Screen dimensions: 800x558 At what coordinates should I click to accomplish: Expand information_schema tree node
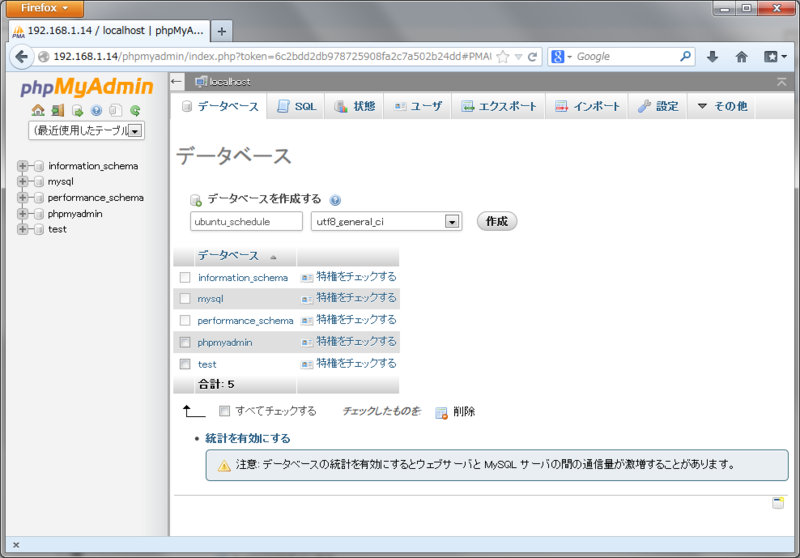tap(22, 166)
